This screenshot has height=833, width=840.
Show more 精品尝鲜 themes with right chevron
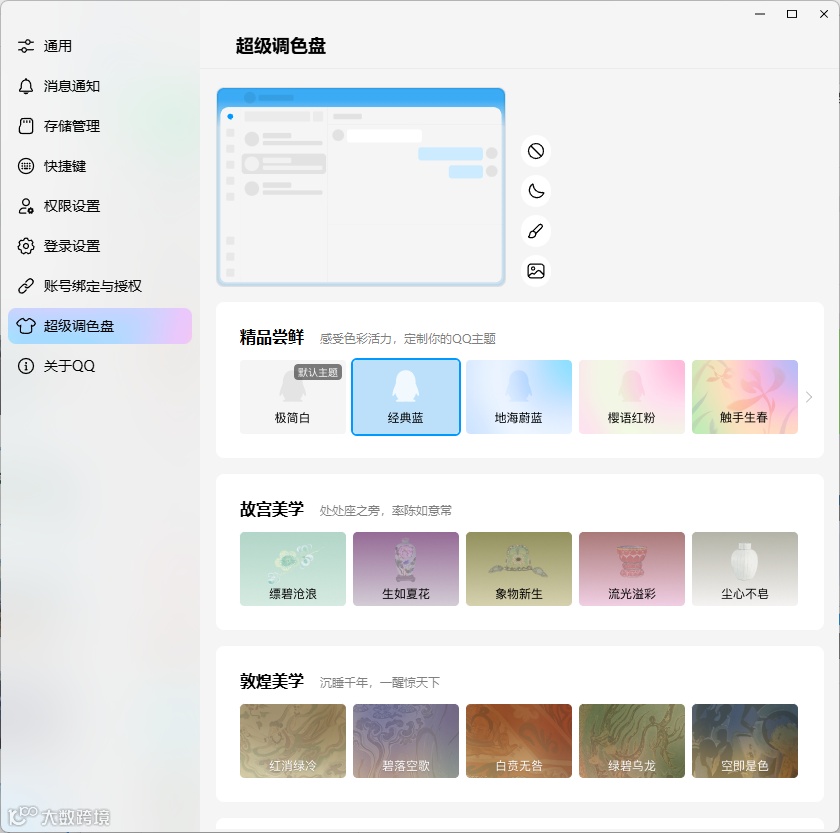click(x=809, y=397)
